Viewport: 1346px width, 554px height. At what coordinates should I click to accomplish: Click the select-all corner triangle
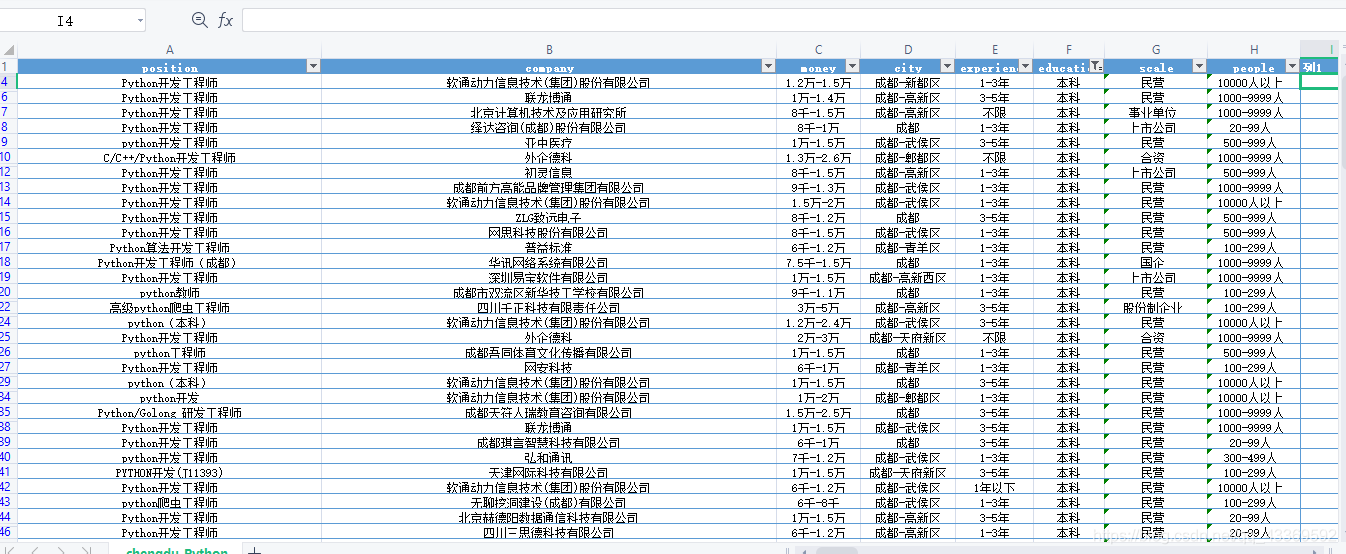click(x=8, y=49)
